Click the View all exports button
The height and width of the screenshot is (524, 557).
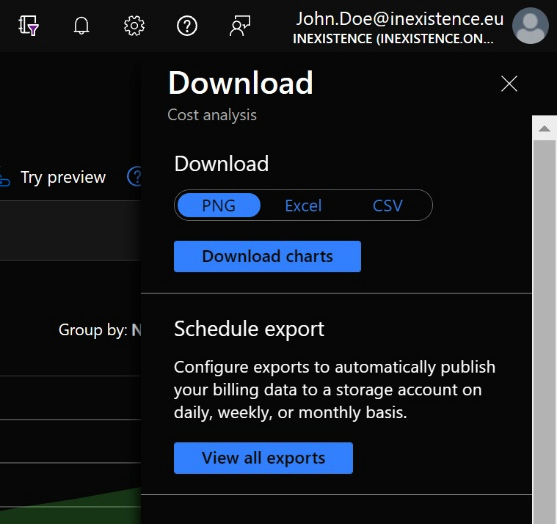pyautogui.click(x=263, y=458)
